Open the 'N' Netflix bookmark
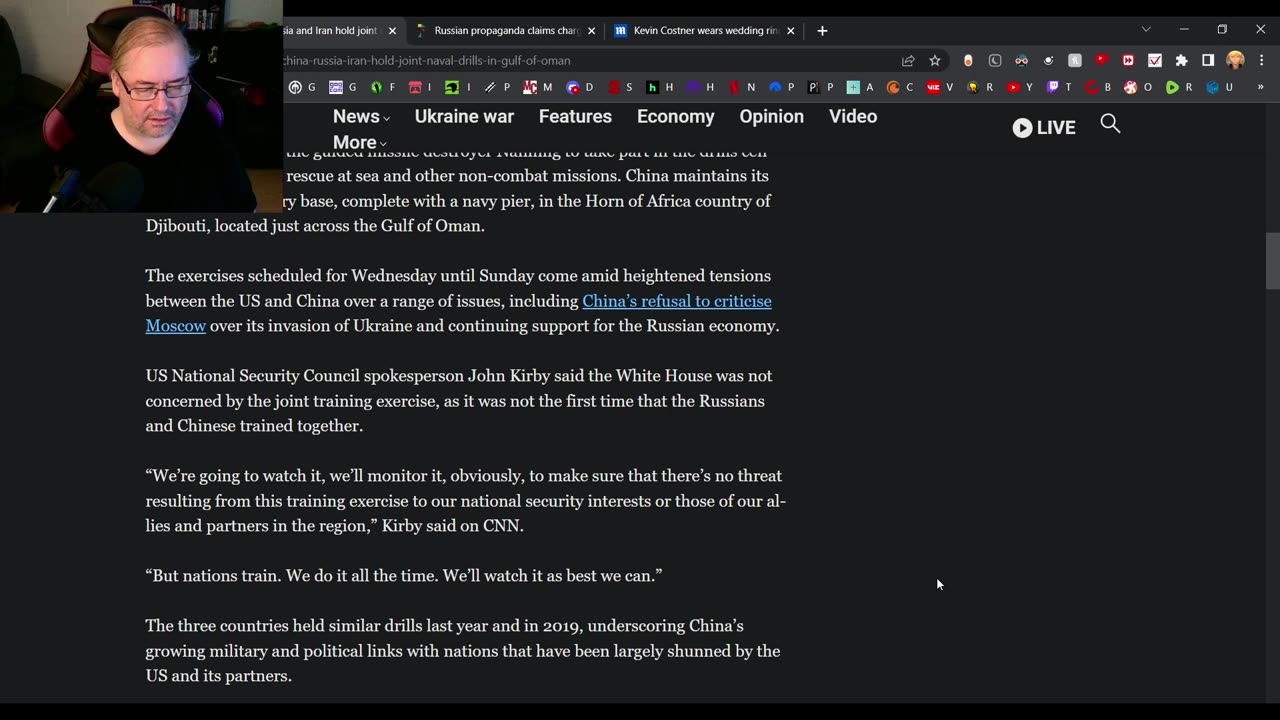Image resolution: width=1280 pixels, height=720 pixels. pyautogui.click(x=741, y=87)
